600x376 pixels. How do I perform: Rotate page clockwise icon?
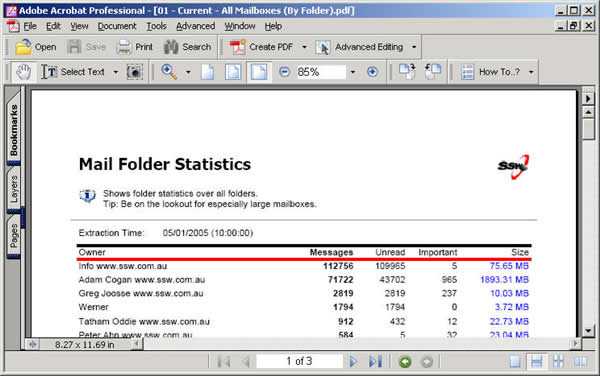[407, 72]
